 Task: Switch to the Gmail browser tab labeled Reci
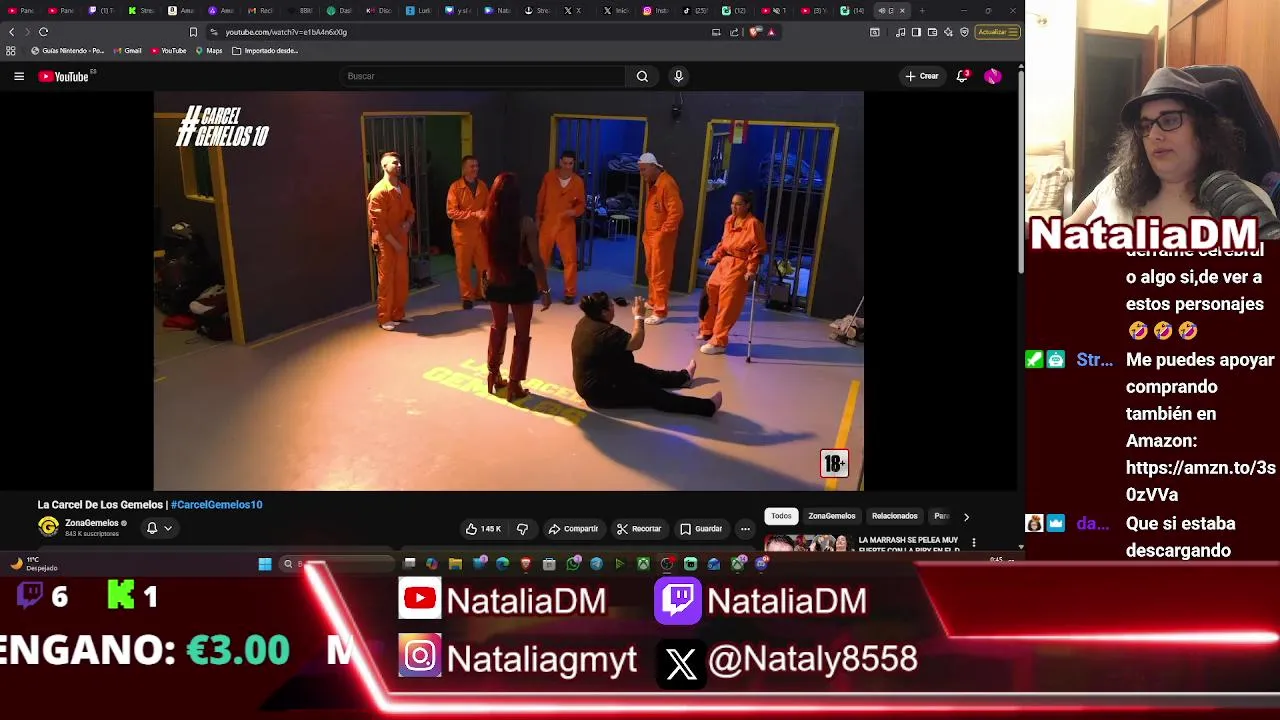pyautogui.click(x=260, y=11)
